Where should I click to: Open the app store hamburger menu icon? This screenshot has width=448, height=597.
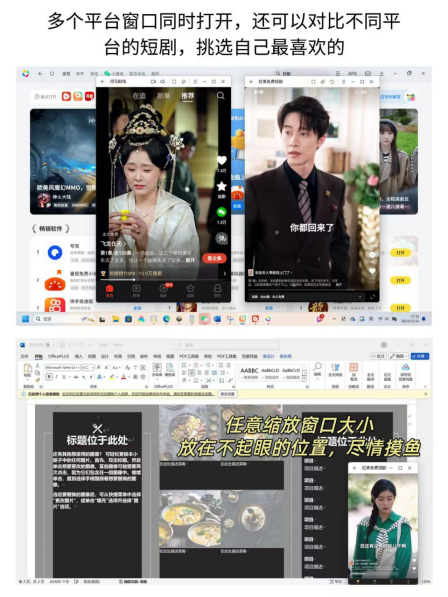(x=338, y=73)
